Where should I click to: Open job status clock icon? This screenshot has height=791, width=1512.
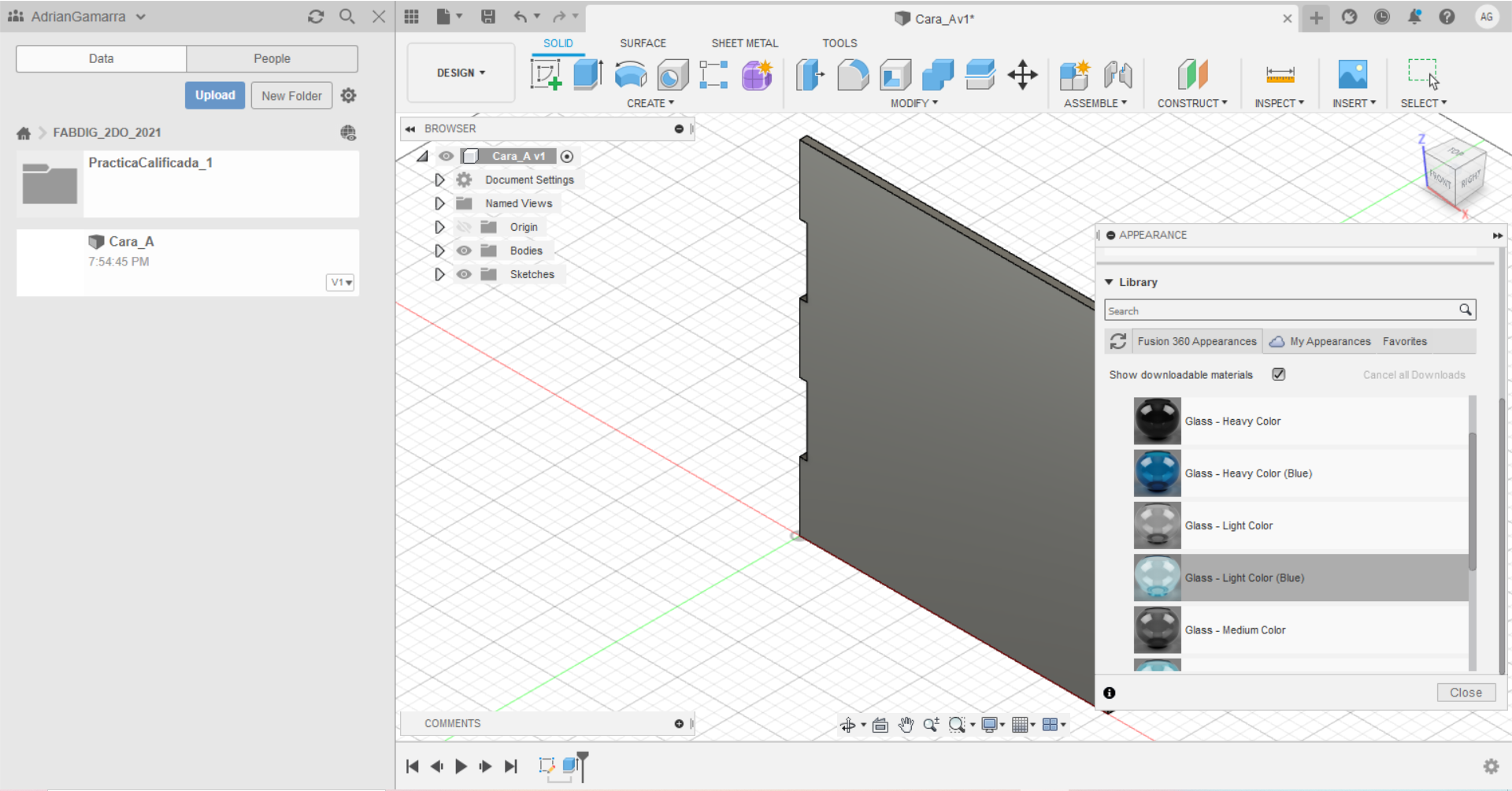point(1382,17)
